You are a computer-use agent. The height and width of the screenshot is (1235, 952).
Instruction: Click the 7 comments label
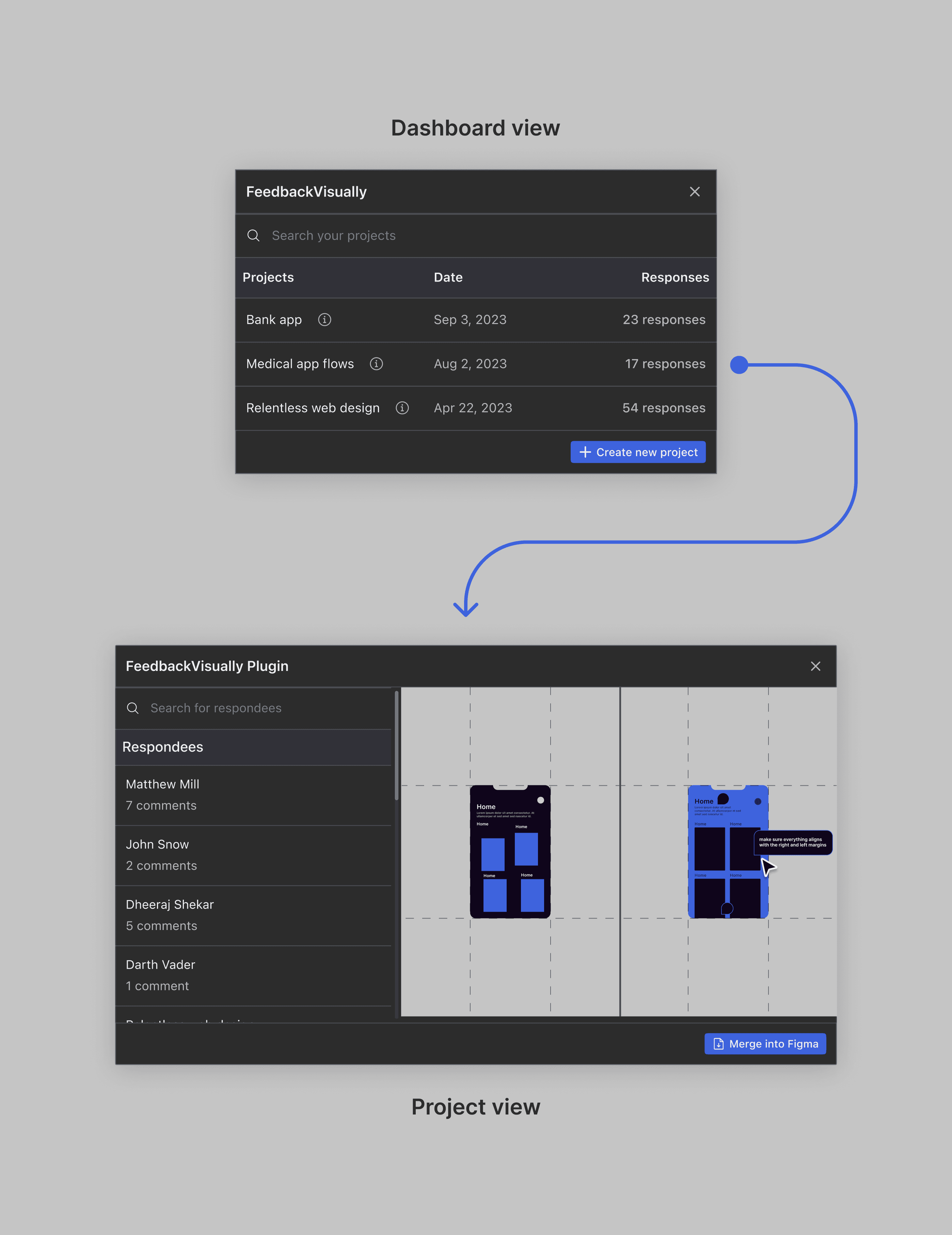(161, 805)
